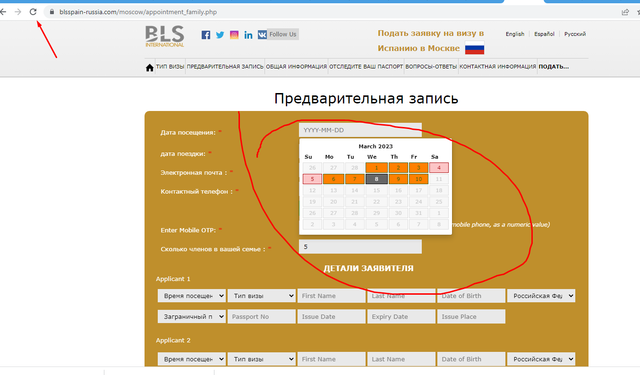Screen dimensions: 640x375
Task: Pick March 3 in the calendar
Action: [x=418, y=168]
